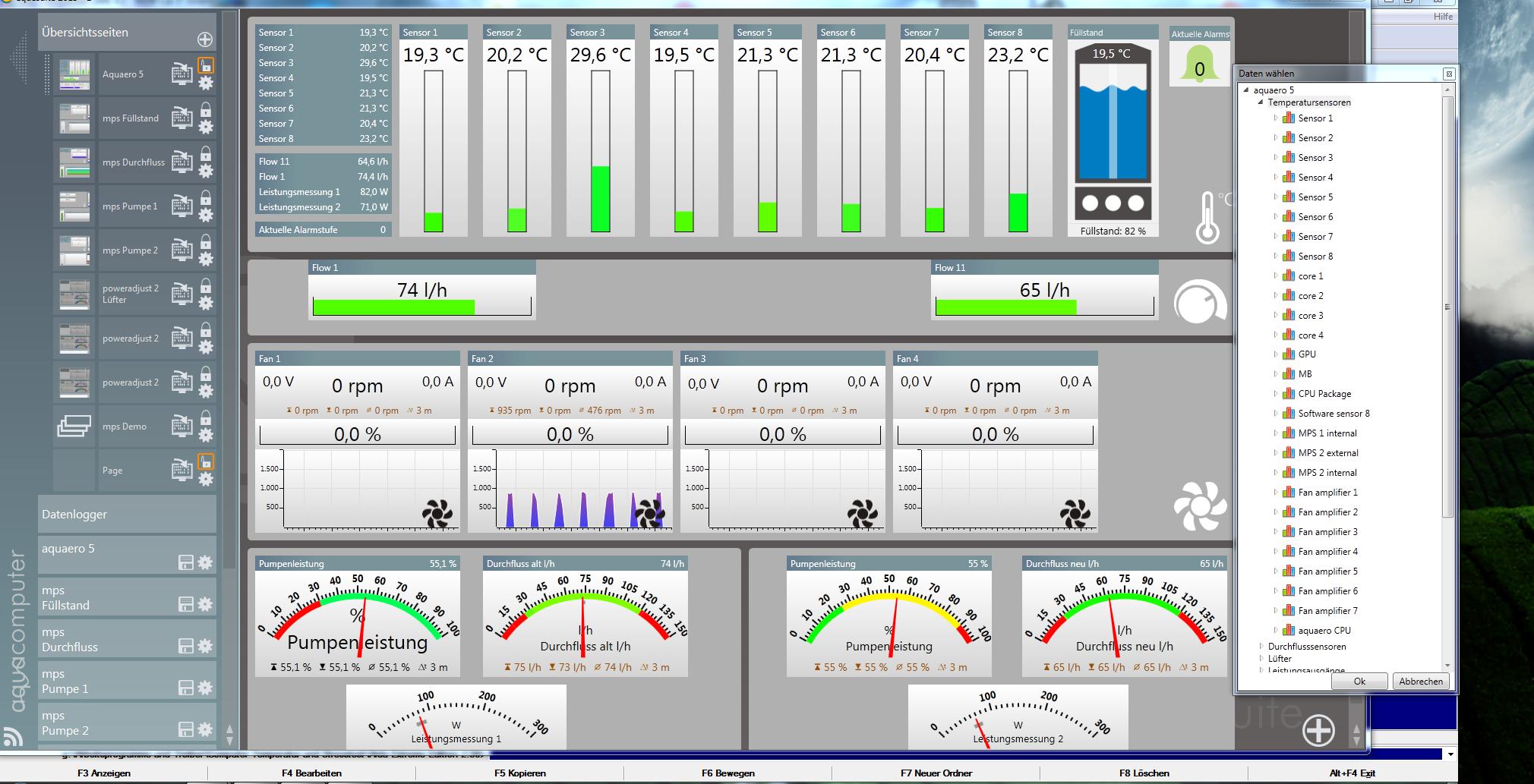Image resolution: width=1534 pixels, height=784 pixels.
Task: Open the Hilfe menu
Action: point(1443,17)
